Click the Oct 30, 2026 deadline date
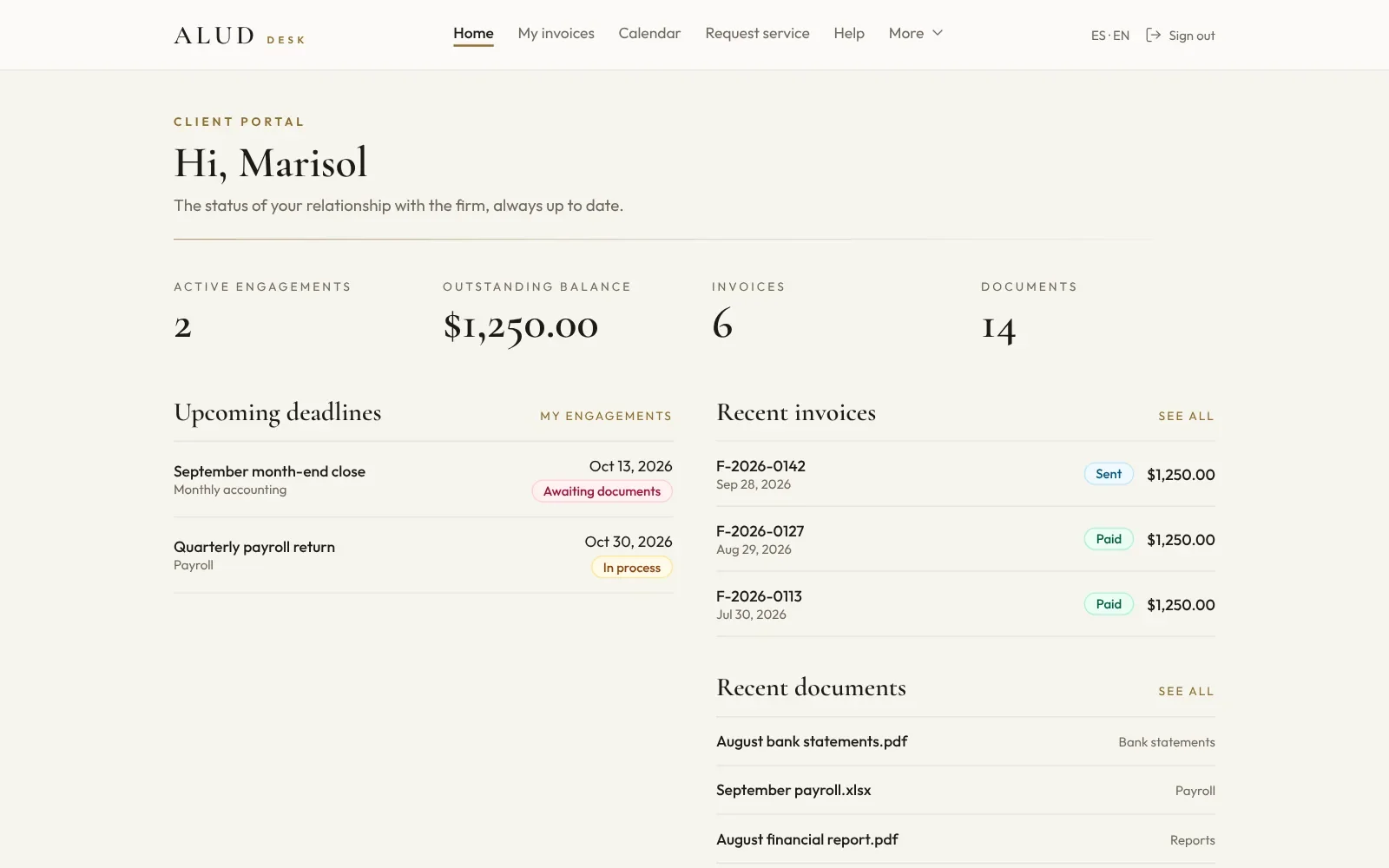1389x868 pixels. coord(629,542)
